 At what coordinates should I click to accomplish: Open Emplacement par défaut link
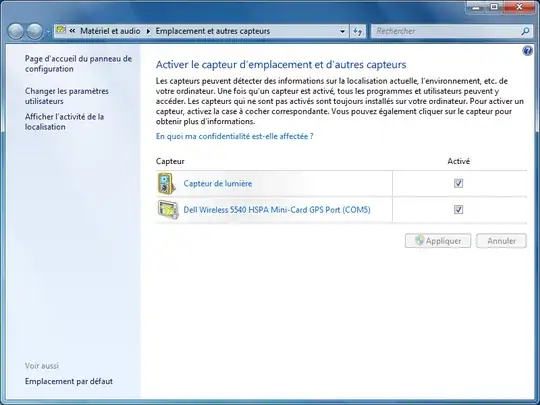[x=69, y=381]
